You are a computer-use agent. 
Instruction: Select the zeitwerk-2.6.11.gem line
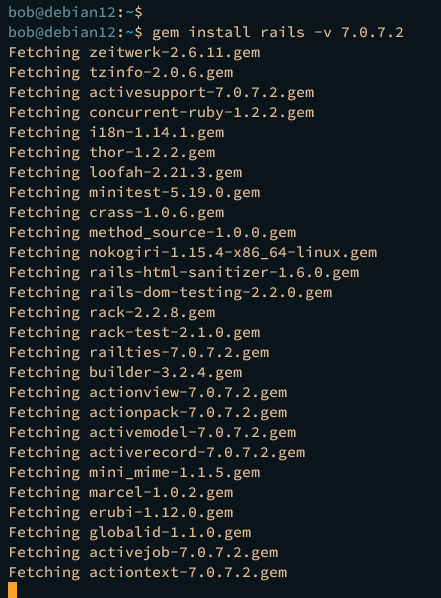pyautogui.click(x=134, y=53)
